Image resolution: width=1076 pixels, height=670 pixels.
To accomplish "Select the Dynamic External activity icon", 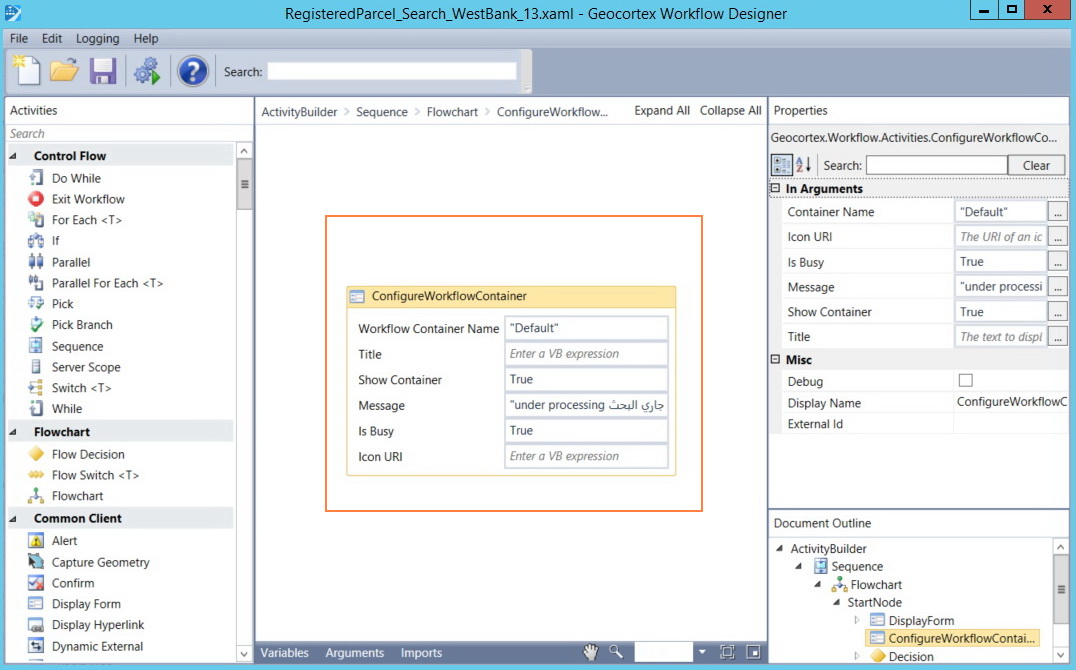I will [36, 645].
